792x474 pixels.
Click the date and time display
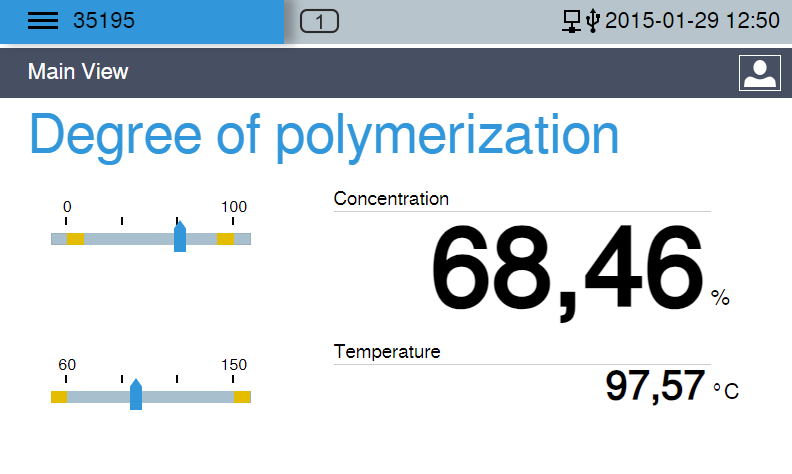[x=692, y=21]
